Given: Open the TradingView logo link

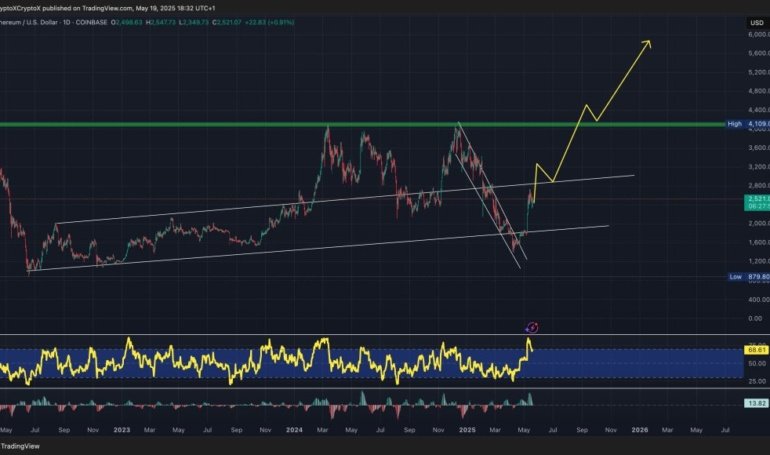Looking at the screenshot, I should point(20,446).
